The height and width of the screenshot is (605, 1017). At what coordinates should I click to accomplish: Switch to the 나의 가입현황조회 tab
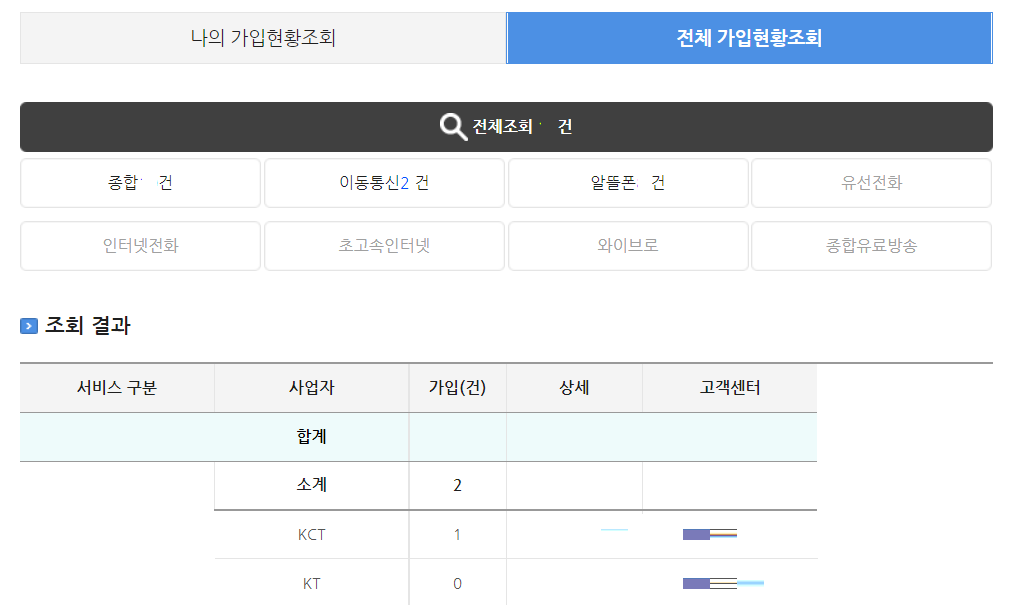point(262,36)
